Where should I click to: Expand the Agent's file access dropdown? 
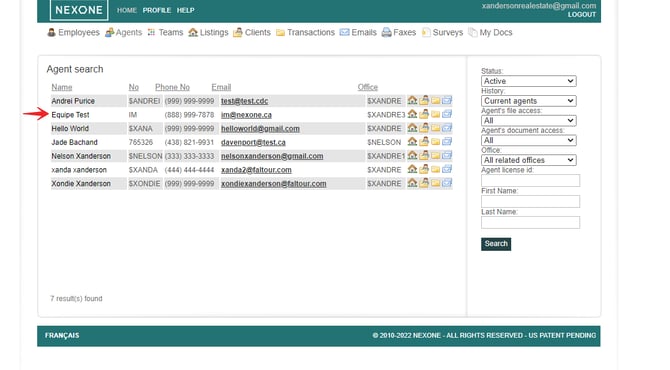[x=529, y=120]
